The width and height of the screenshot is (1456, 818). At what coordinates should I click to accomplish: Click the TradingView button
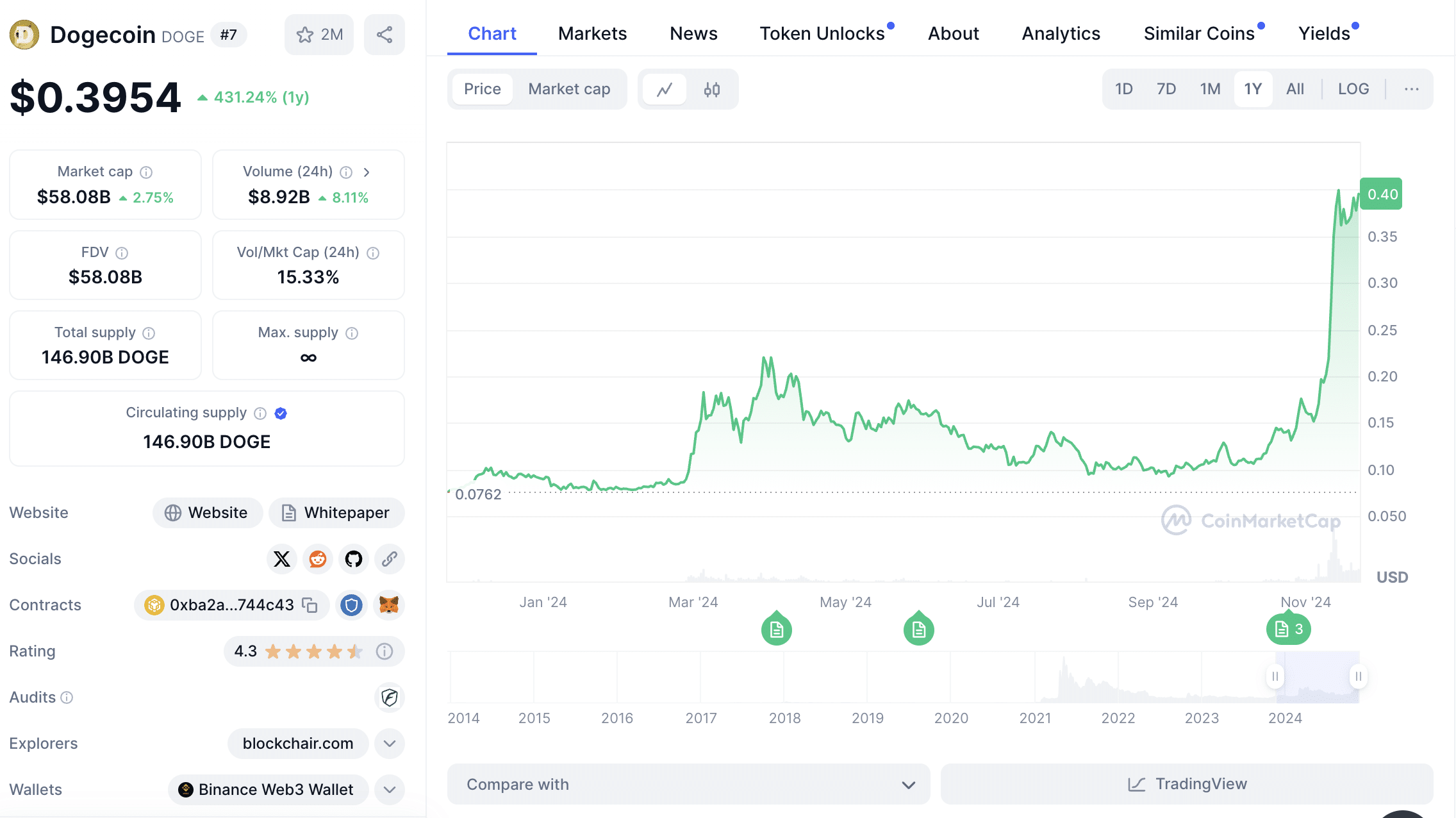[1187, 784]
